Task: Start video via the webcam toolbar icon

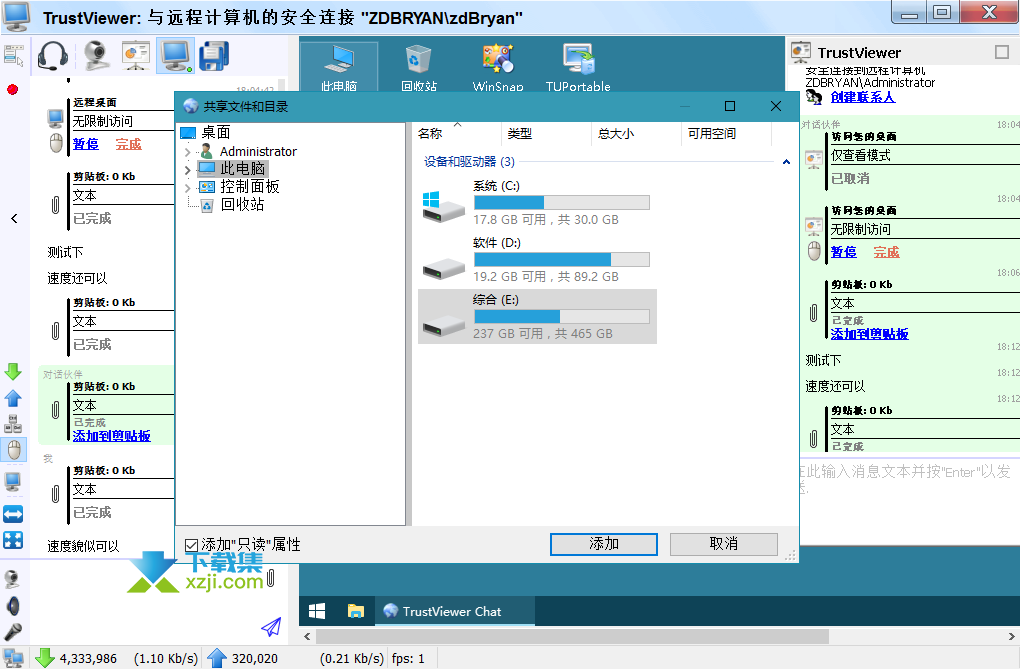Action: point(96,55)
